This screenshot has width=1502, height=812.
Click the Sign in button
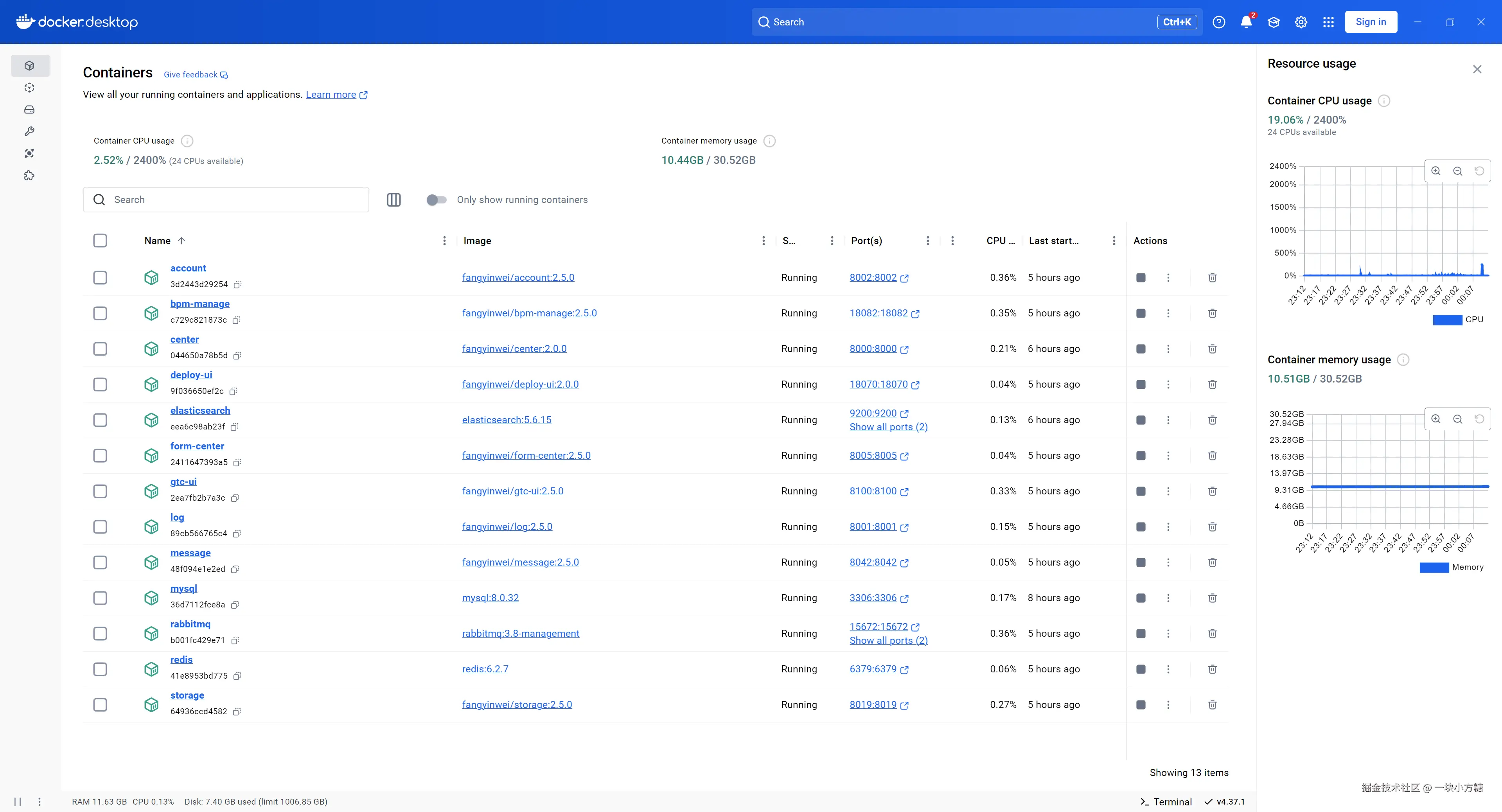1370,22
